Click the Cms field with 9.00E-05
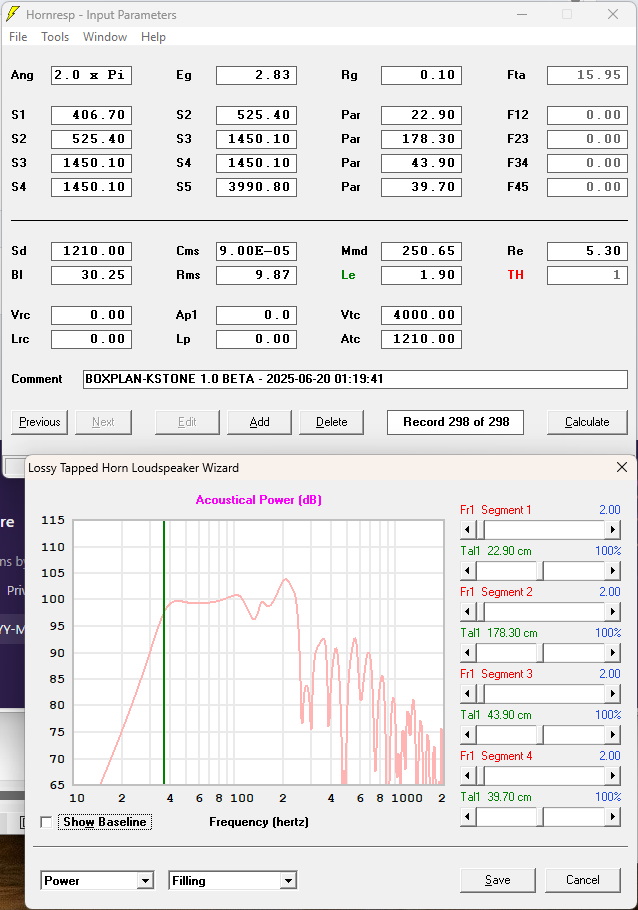The height and width of the screenshot is (910, 638). pos(257,251)
